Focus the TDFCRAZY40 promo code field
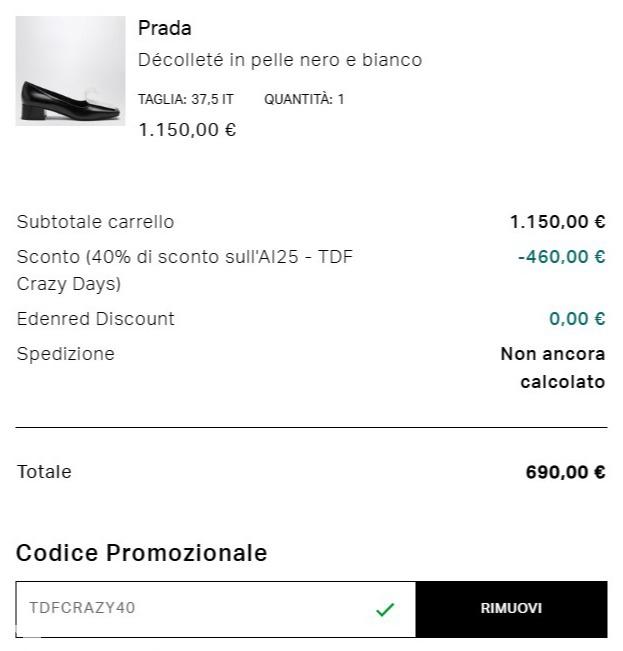The width and height of the screenshot is (623, 651). pos(190,609)
